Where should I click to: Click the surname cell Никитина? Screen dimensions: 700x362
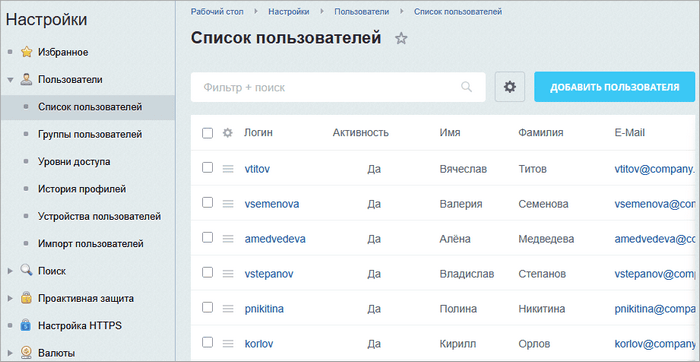pos(542,309)
